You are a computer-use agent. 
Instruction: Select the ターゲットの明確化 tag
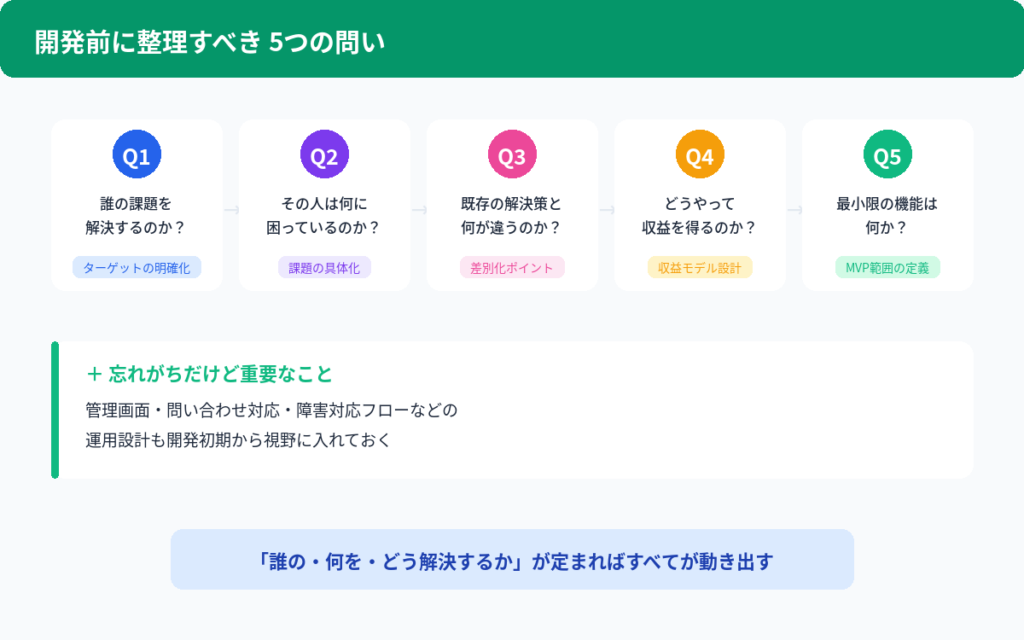137,267
